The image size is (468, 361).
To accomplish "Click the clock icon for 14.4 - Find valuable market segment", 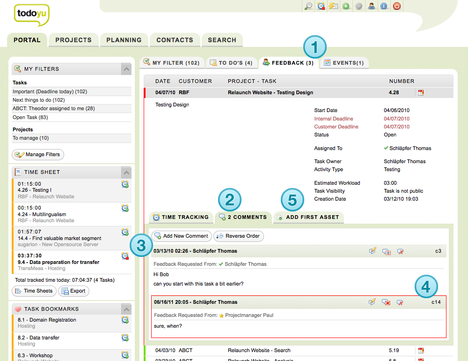I will 125,232.
